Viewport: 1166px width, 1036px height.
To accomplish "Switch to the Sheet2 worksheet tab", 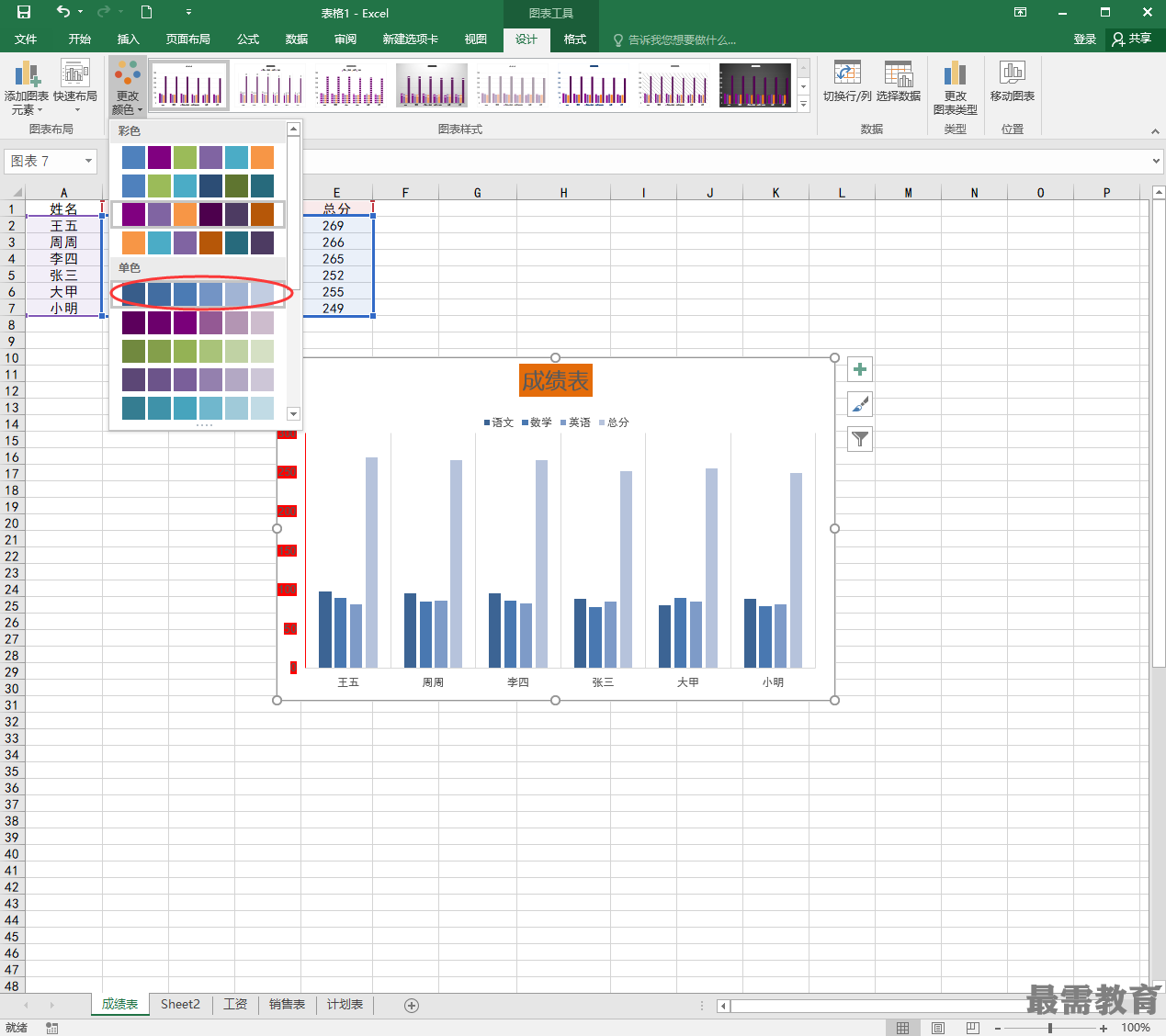I will [x=180, y=1005].
